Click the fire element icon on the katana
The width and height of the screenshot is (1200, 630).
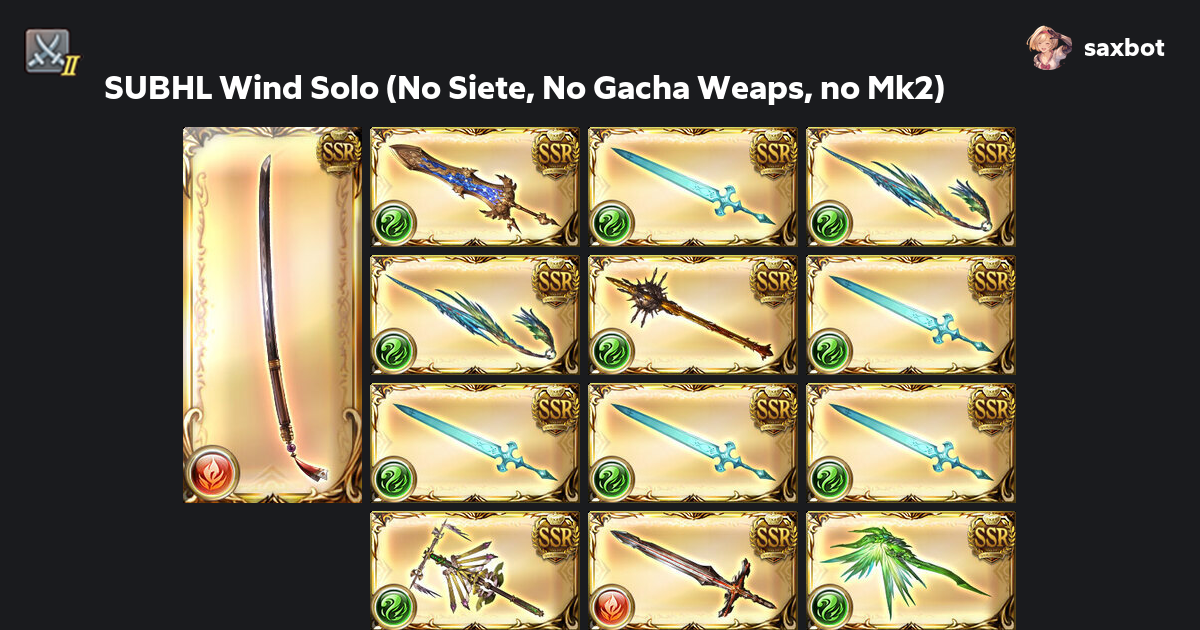[212, 471]
